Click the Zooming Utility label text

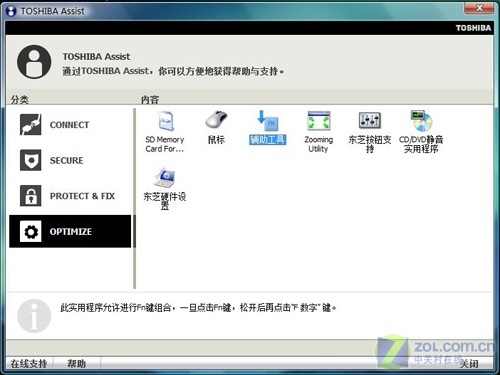pos(318,144)
